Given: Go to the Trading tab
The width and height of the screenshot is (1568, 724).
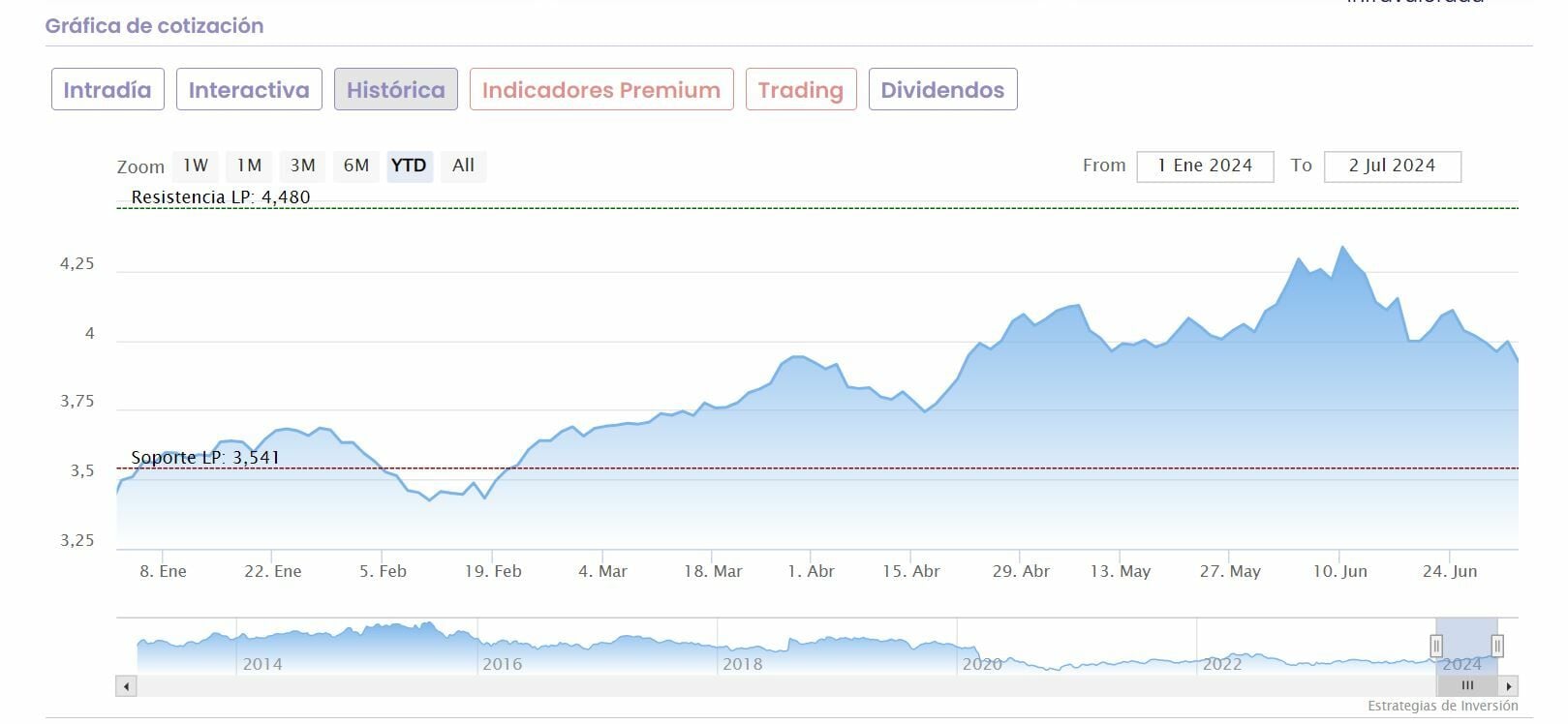Looking at the screenshot, I should [801, 90].
